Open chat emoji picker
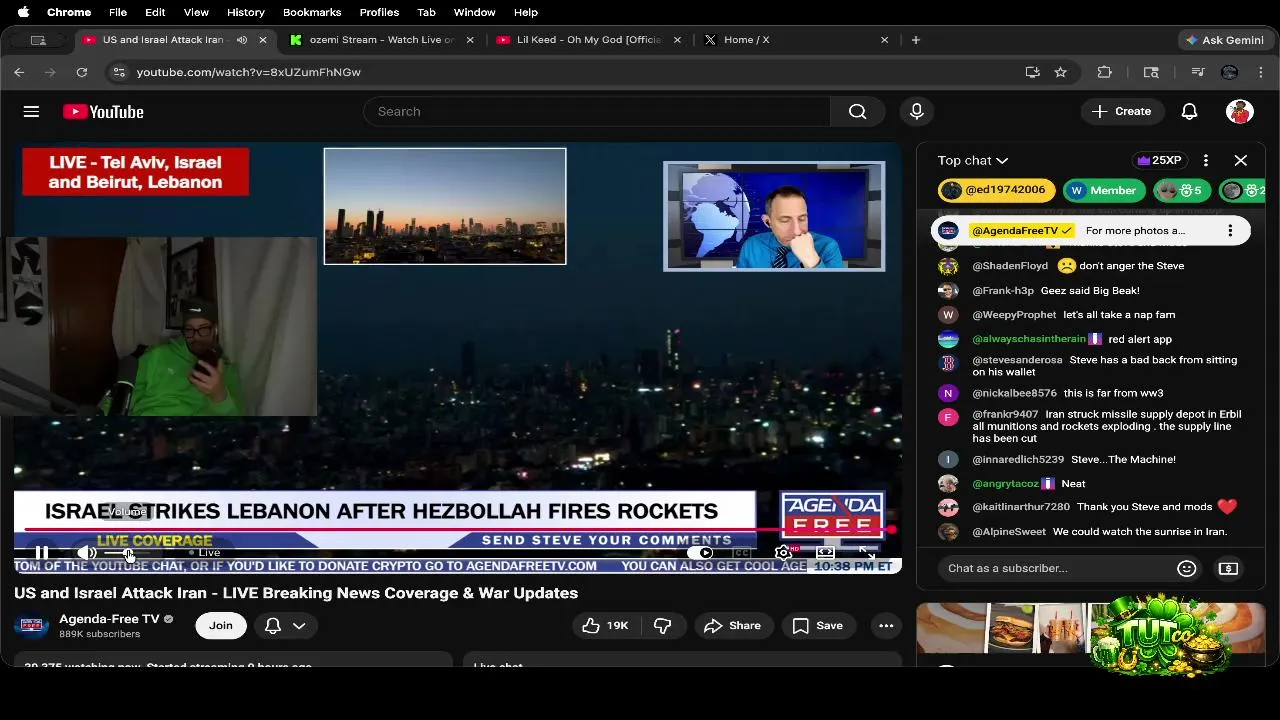Image resolution: width=1280 pixels, height=720 pixels. (x=1187, y=568)
